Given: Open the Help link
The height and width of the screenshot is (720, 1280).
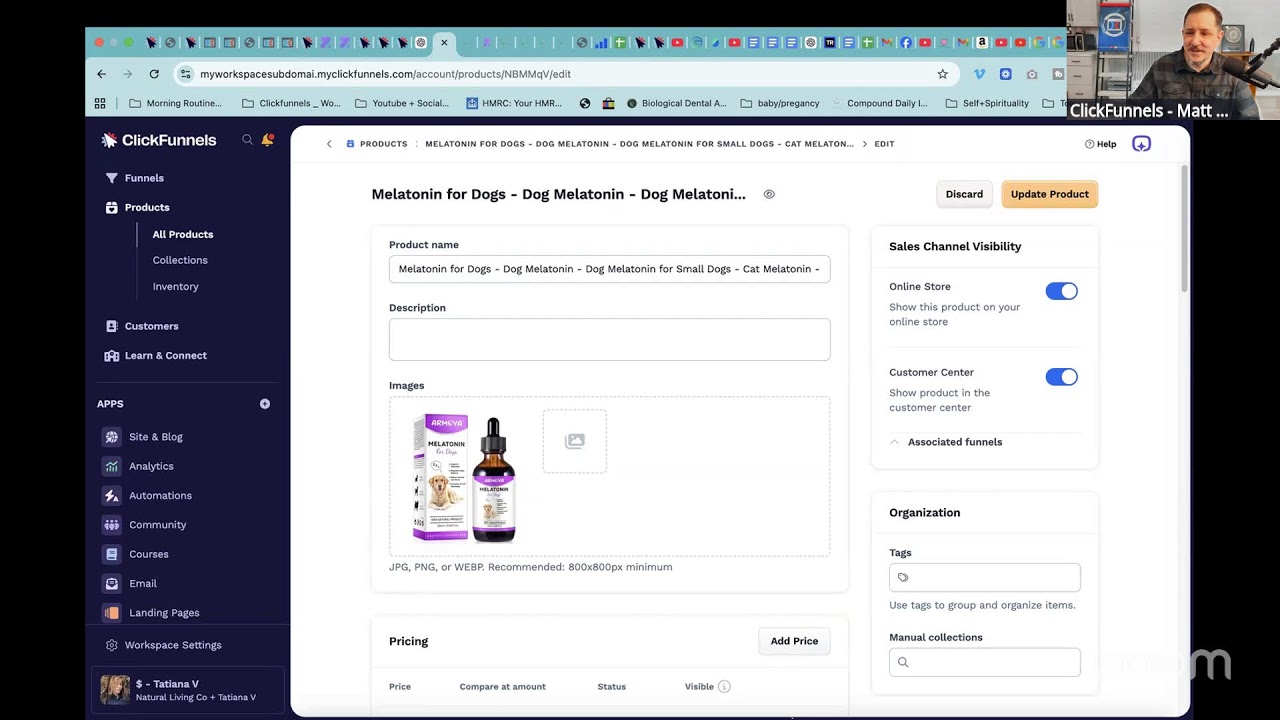Looking at the screenshot, I should pyautogui.click(x=1100, y=144).
